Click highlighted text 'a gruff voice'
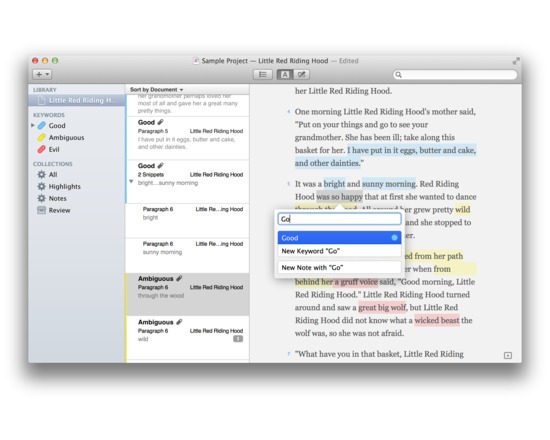 click(x=356, y=282)
